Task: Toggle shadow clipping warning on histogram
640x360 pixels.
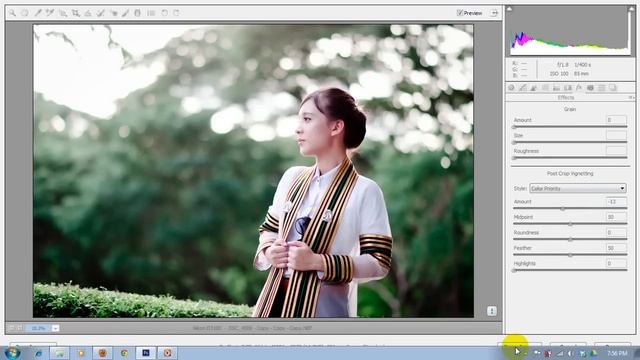Action: [x=509, y=9]
